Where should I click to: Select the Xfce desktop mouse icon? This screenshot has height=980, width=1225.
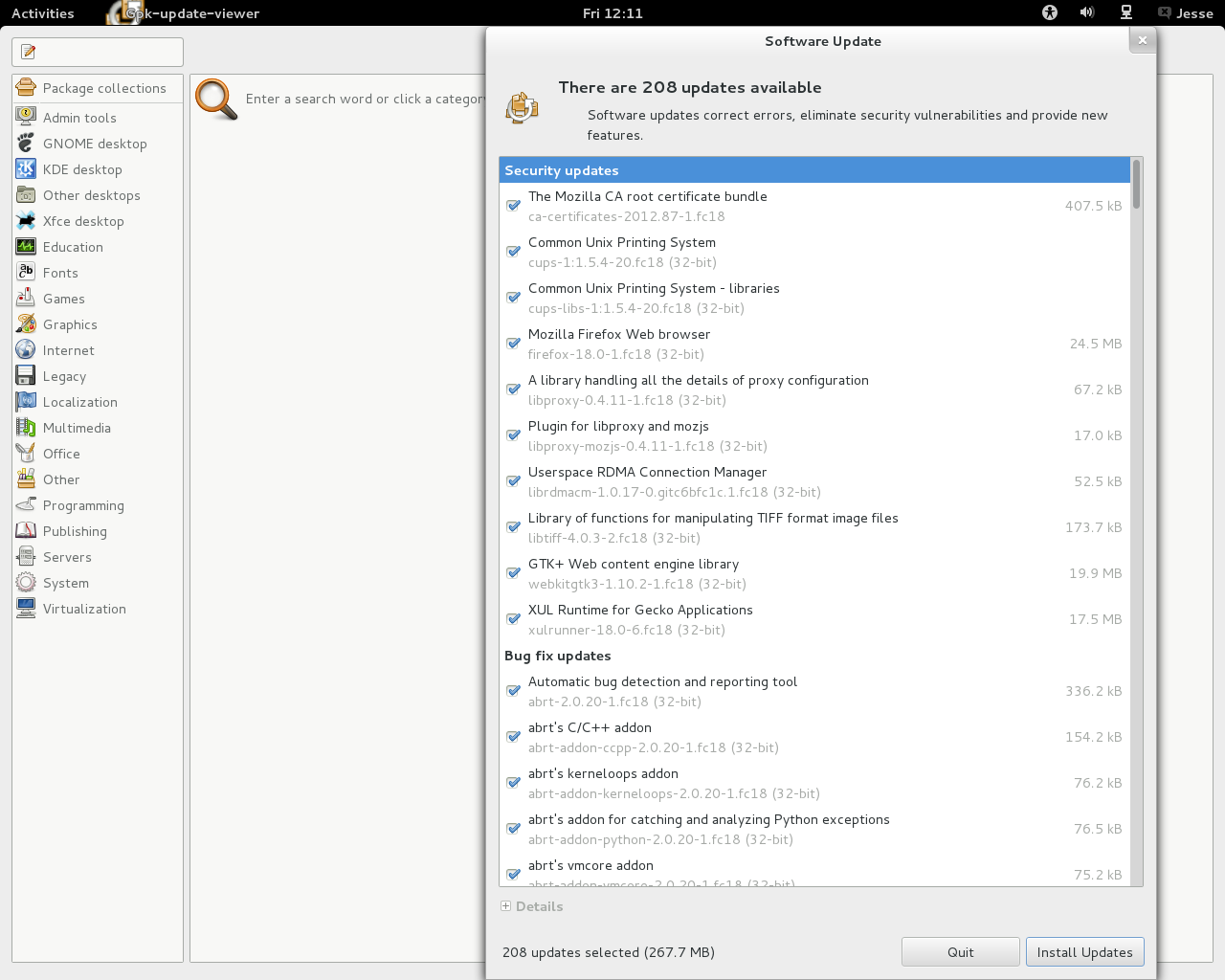point(26,220)
